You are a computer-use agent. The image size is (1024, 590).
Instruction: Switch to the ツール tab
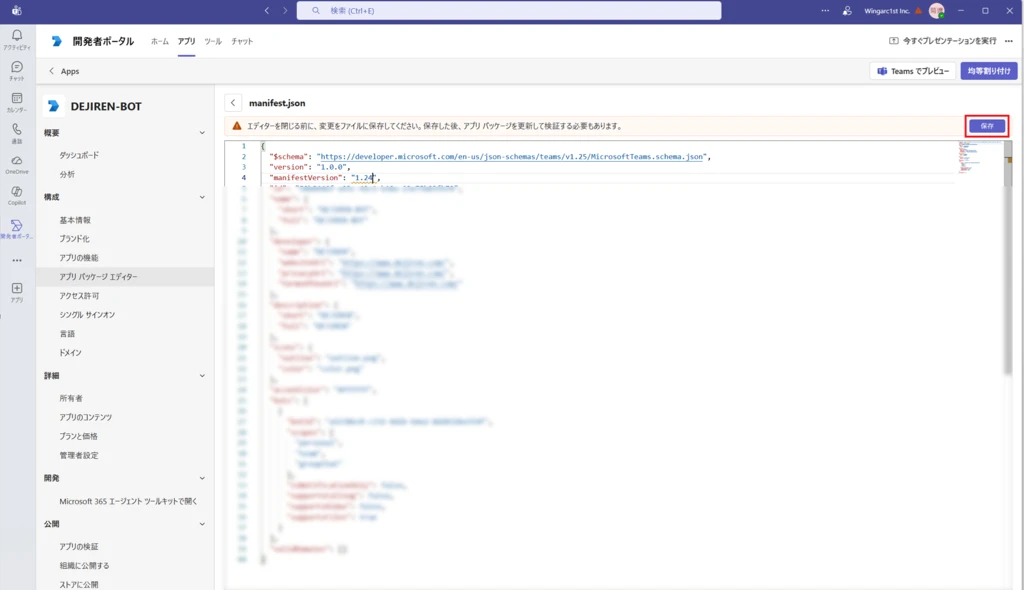click(213, 42)
